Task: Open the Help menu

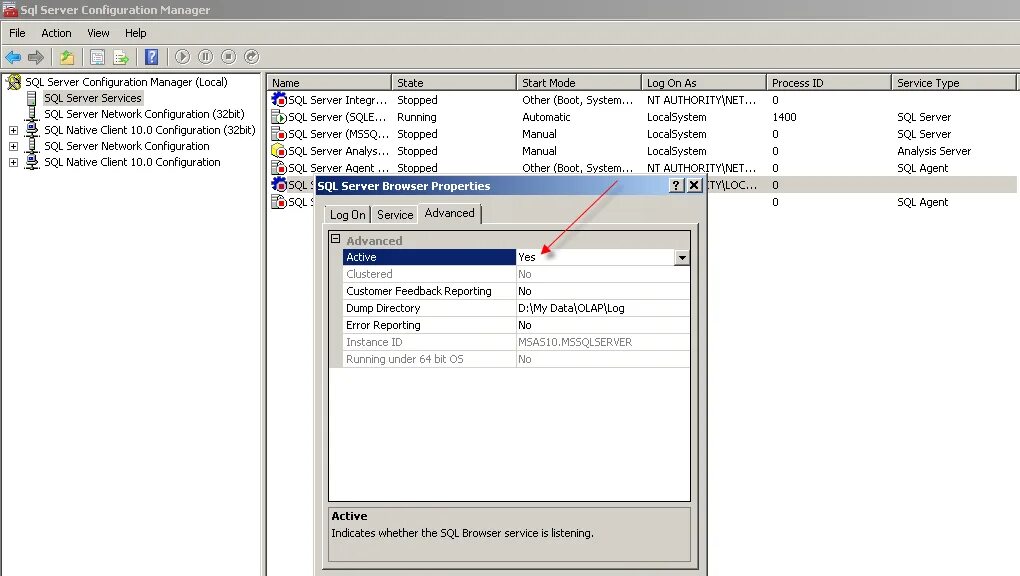Action: point(135,33)
